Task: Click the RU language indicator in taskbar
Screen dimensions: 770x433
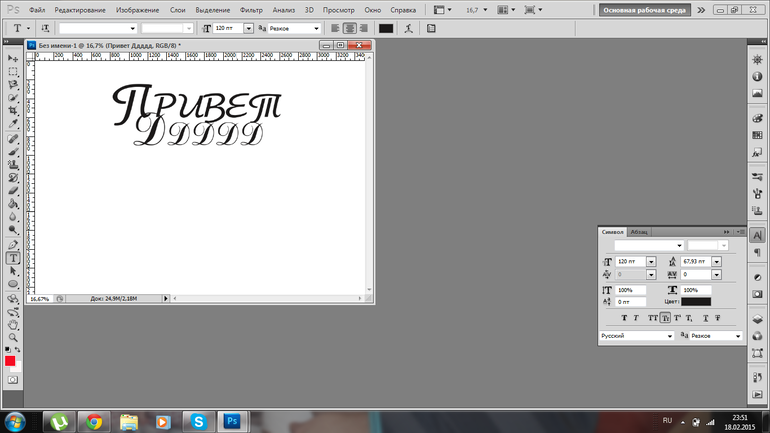Action: click(668, 421)
